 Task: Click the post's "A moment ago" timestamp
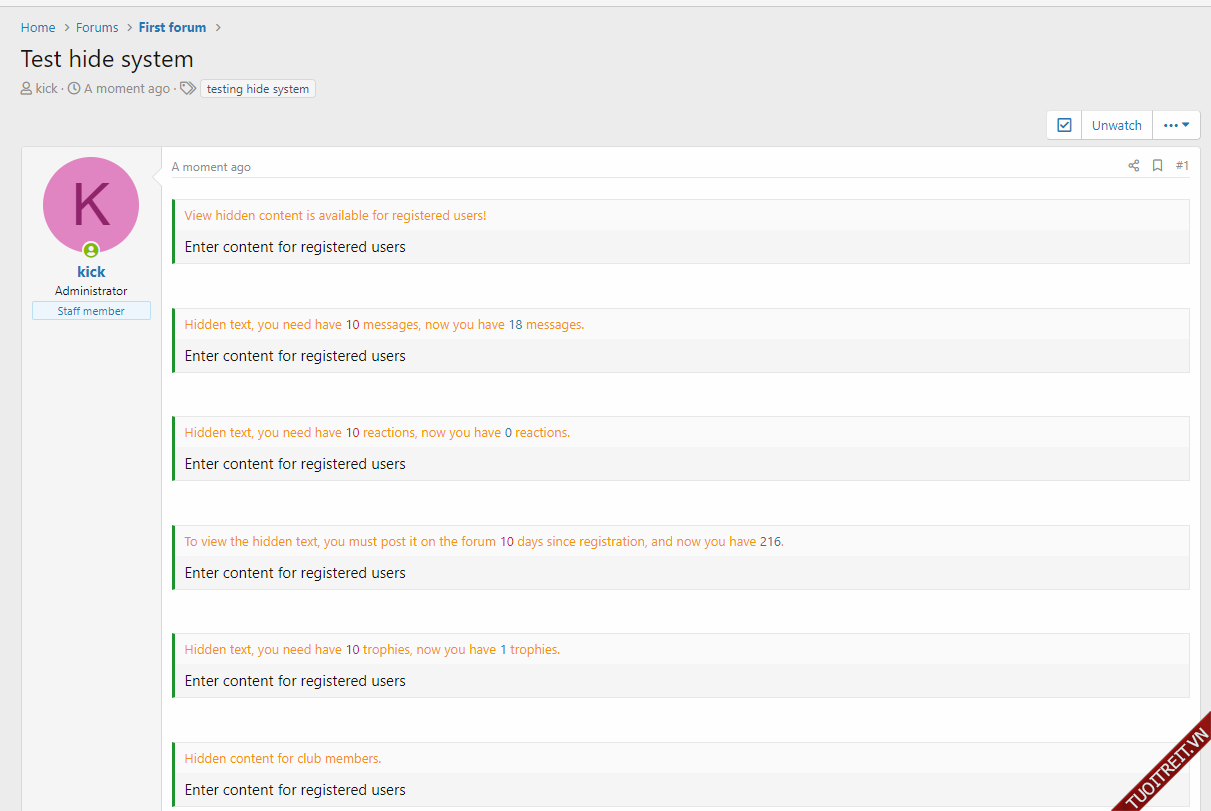211,167
